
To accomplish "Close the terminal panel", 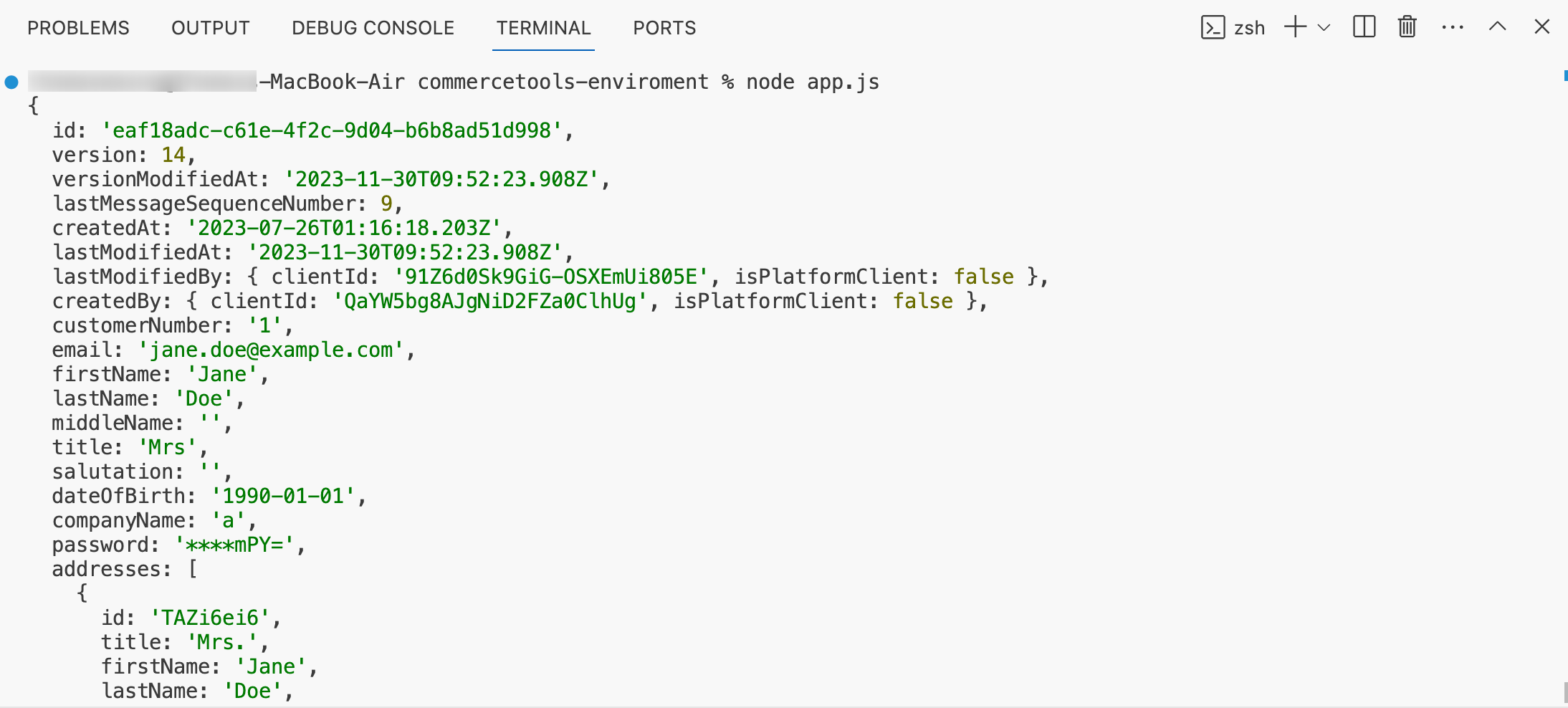I will coord(1542,28).
